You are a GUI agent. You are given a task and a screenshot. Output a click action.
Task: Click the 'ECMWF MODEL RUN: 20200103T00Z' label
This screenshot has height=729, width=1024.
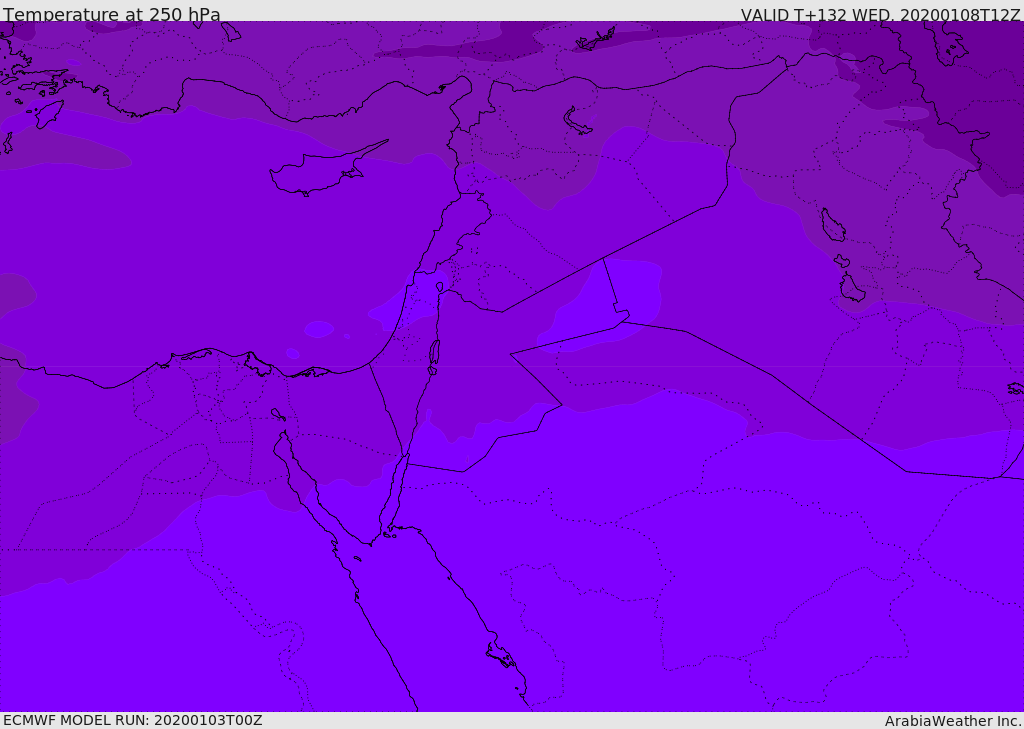point(133,720)
